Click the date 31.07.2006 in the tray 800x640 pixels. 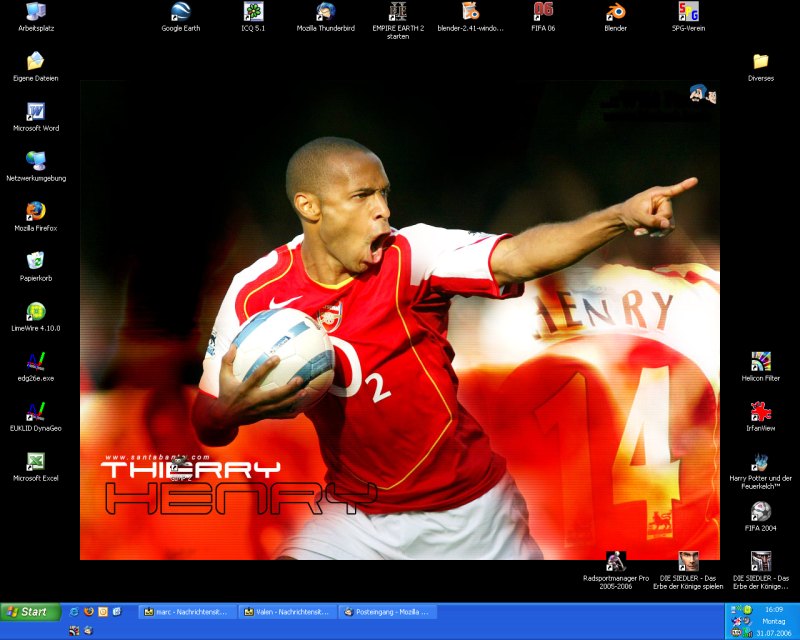[x=773, y=633]
